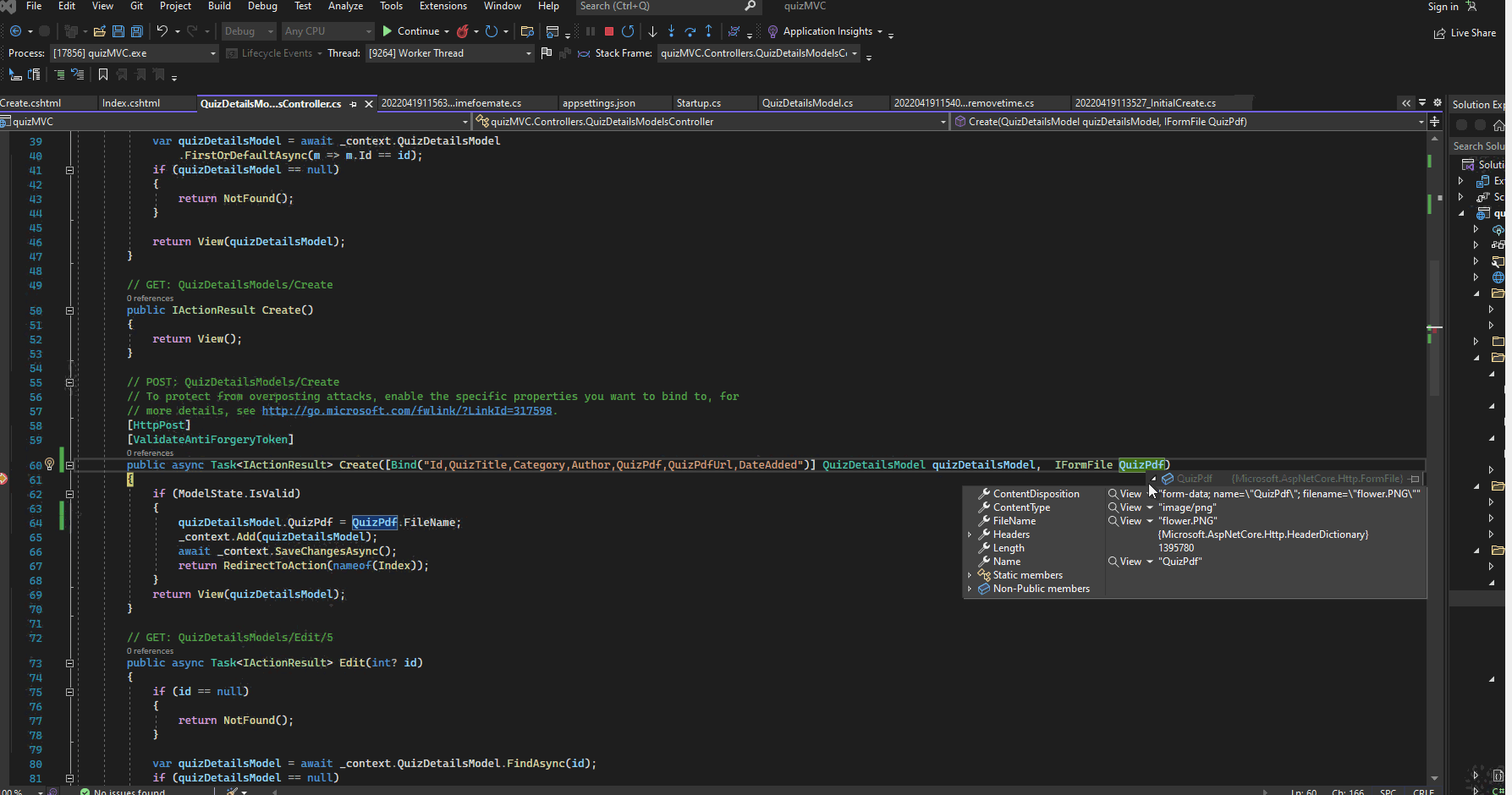The image size is (1512, 795).
Task: Click the uncomment selected lines icon
Action: point(78,75)
